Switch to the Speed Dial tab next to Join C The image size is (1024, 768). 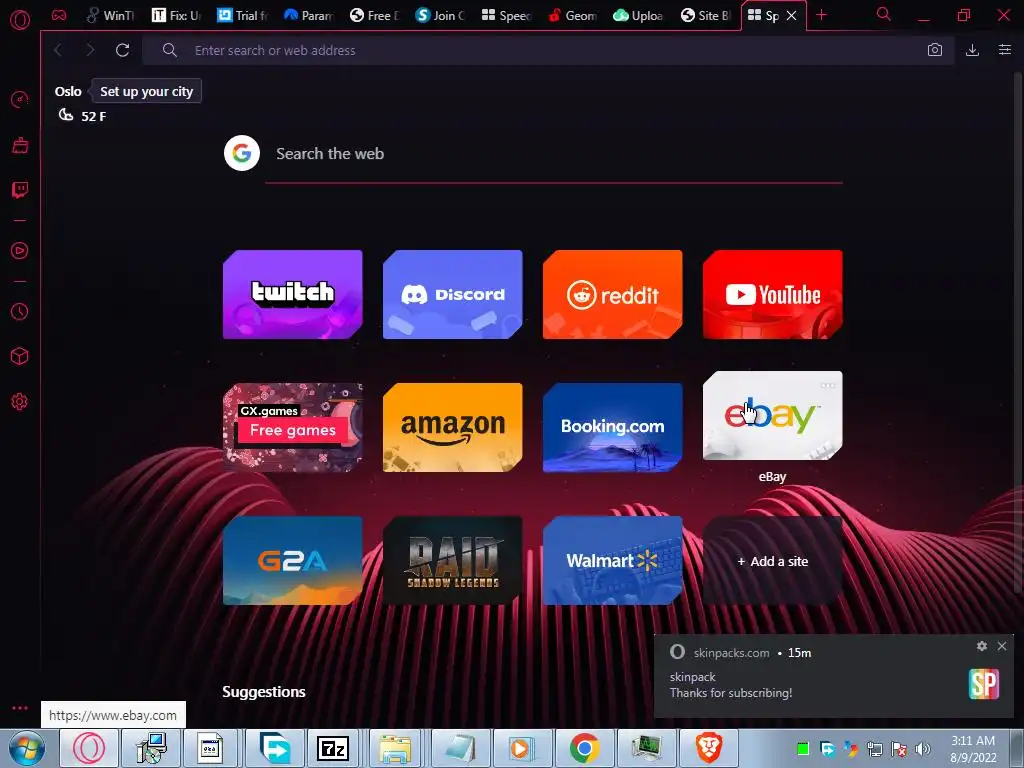click(506, 15)
